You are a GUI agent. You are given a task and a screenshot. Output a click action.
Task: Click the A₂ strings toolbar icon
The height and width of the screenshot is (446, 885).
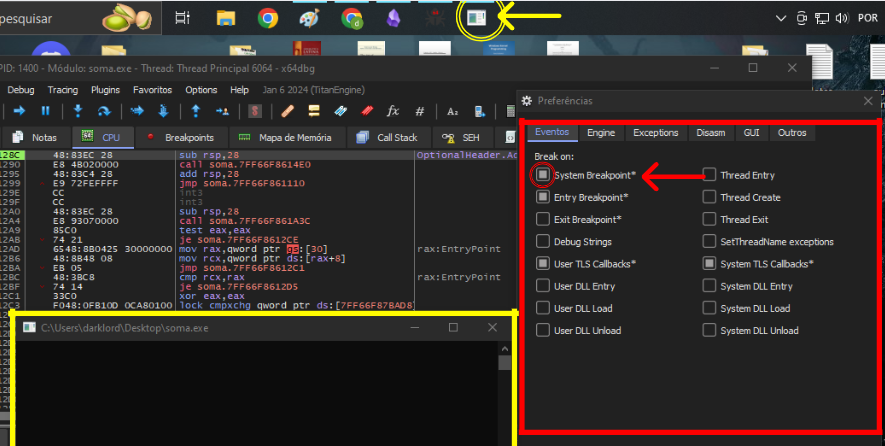[452, 111]
